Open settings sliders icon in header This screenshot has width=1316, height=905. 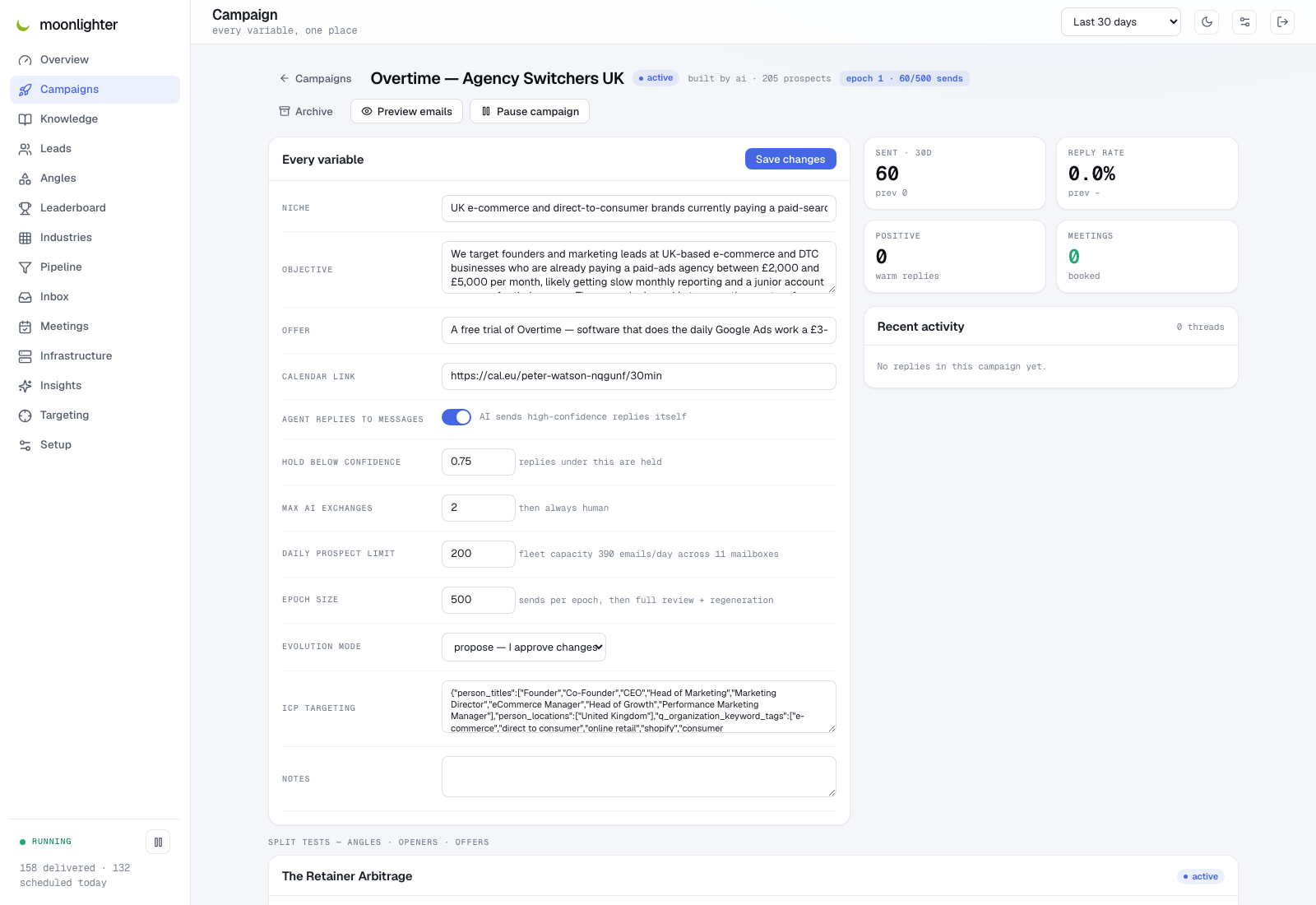(1244, 22)
